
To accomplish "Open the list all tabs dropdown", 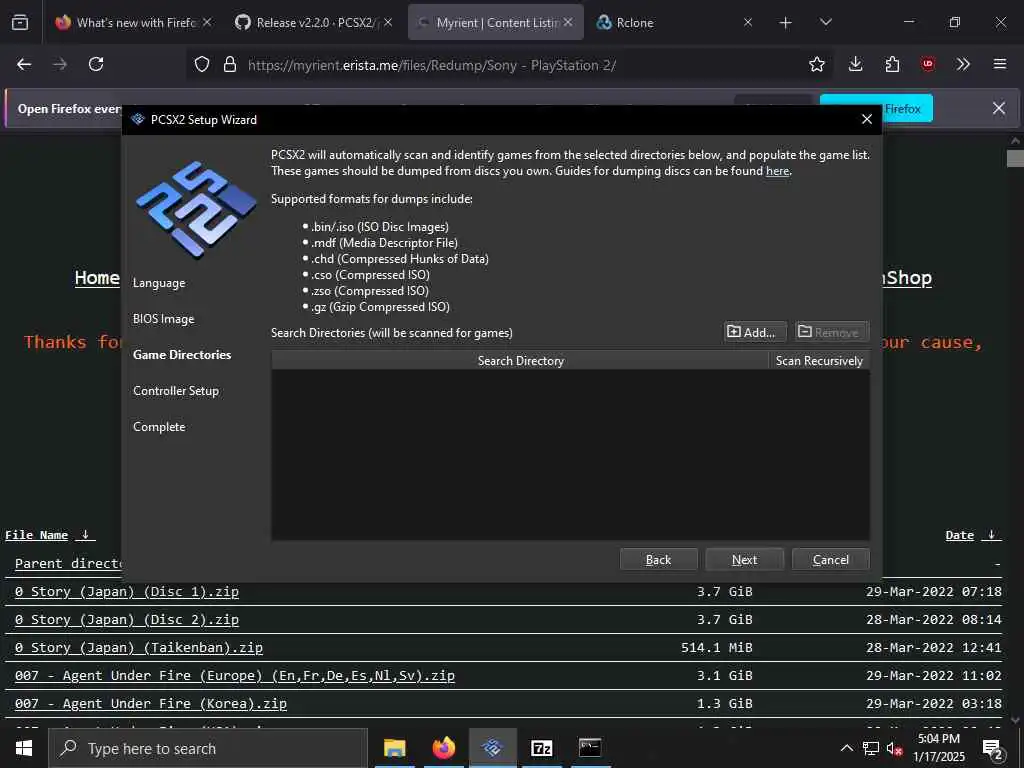I will coord(825,22).
